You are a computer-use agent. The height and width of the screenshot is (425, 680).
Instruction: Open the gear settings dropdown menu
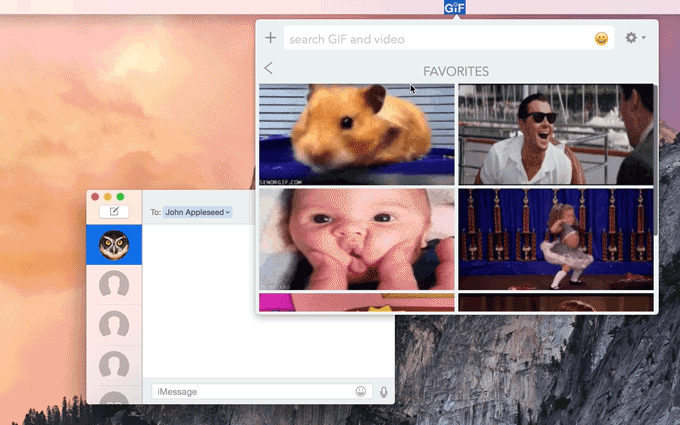[x=634, y=38]
